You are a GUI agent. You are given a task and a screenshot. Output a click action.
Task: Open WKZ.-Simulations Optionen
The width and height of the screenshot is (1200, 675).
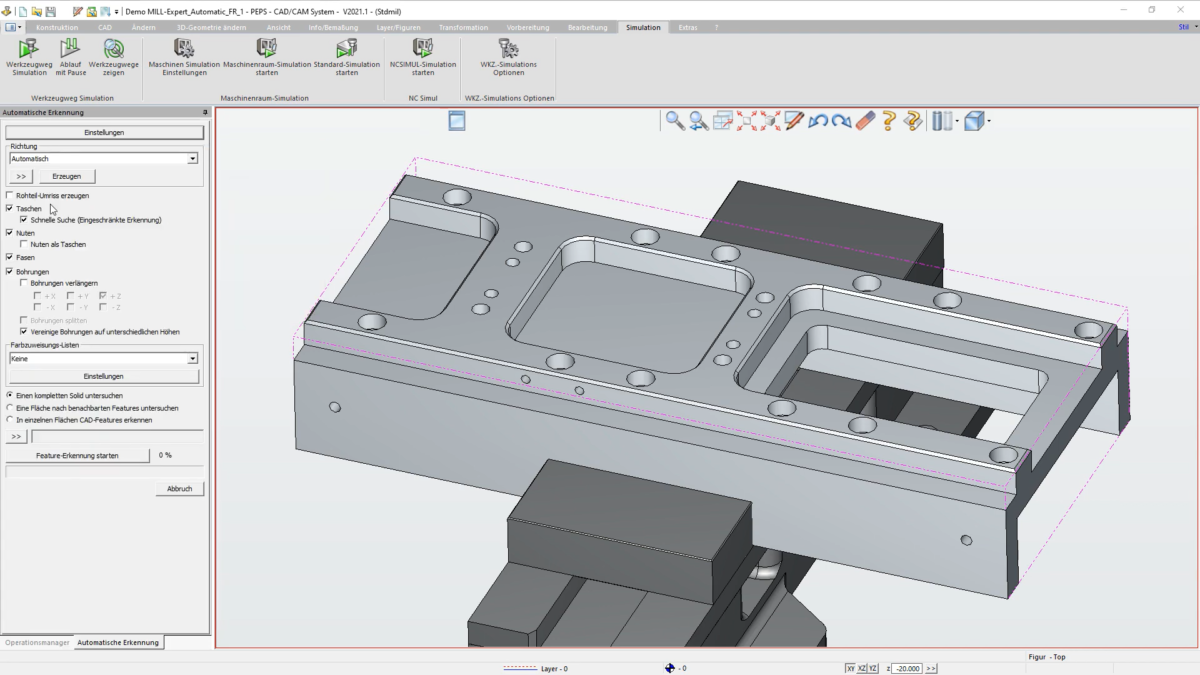coord(508,57)
